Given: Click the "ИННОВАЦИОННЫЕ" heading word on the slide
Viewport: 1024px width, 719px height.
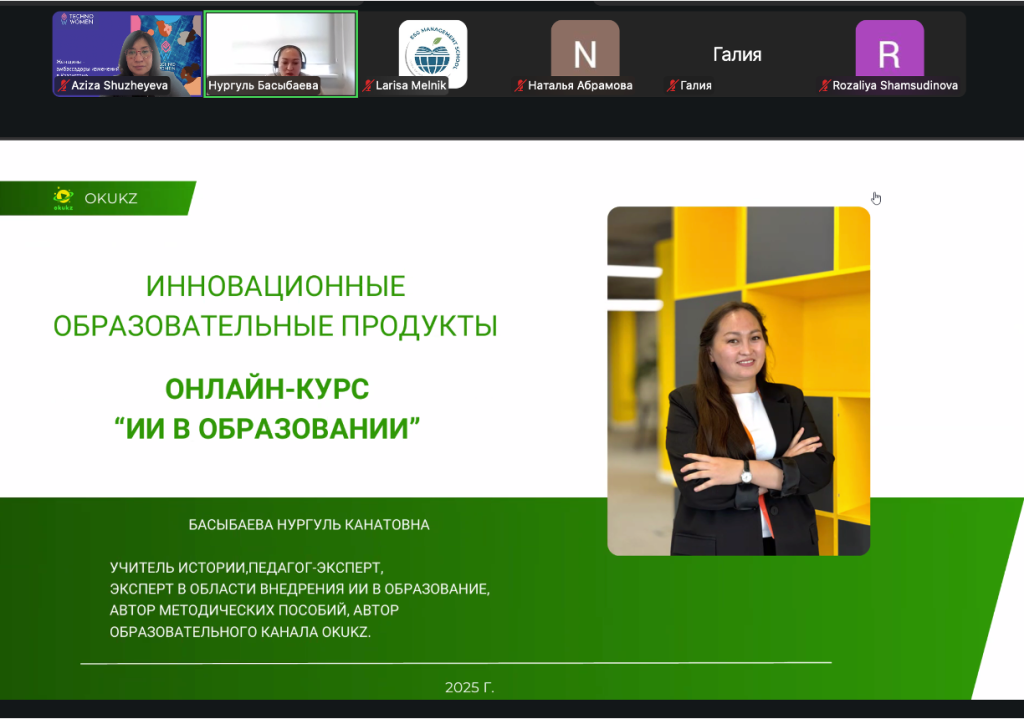Looking at the screenshot, I should (x=275, y=287).
